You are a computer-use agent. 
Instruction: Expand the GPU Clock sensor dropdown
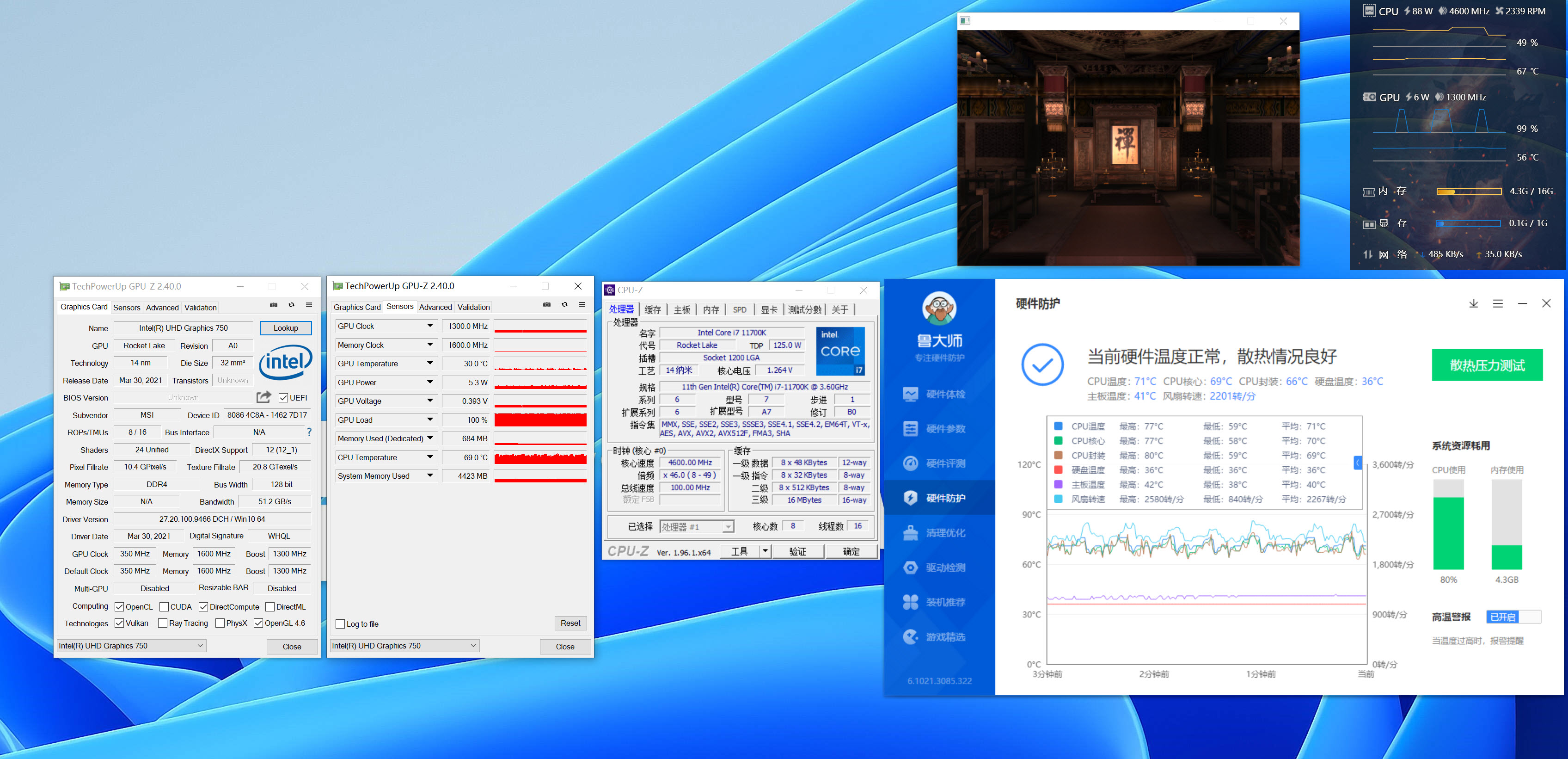pyautogui.click(x=430, y=326)
